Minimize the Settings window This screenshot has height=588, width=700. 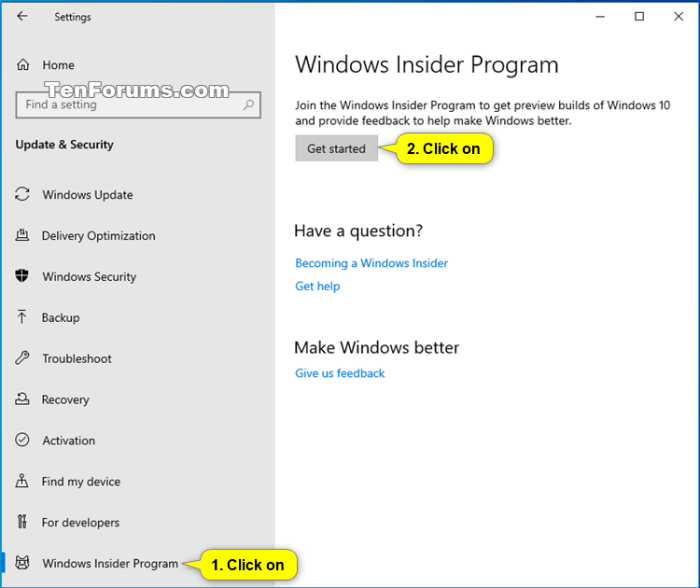click(x=600, y=17)
